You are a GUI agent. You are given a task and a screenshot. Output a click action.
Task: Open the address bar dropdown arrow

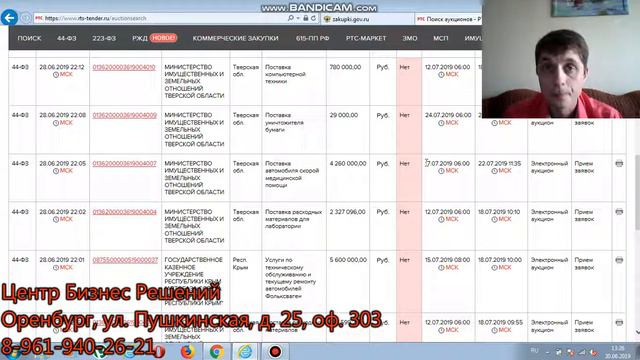(x=298, y=18)
